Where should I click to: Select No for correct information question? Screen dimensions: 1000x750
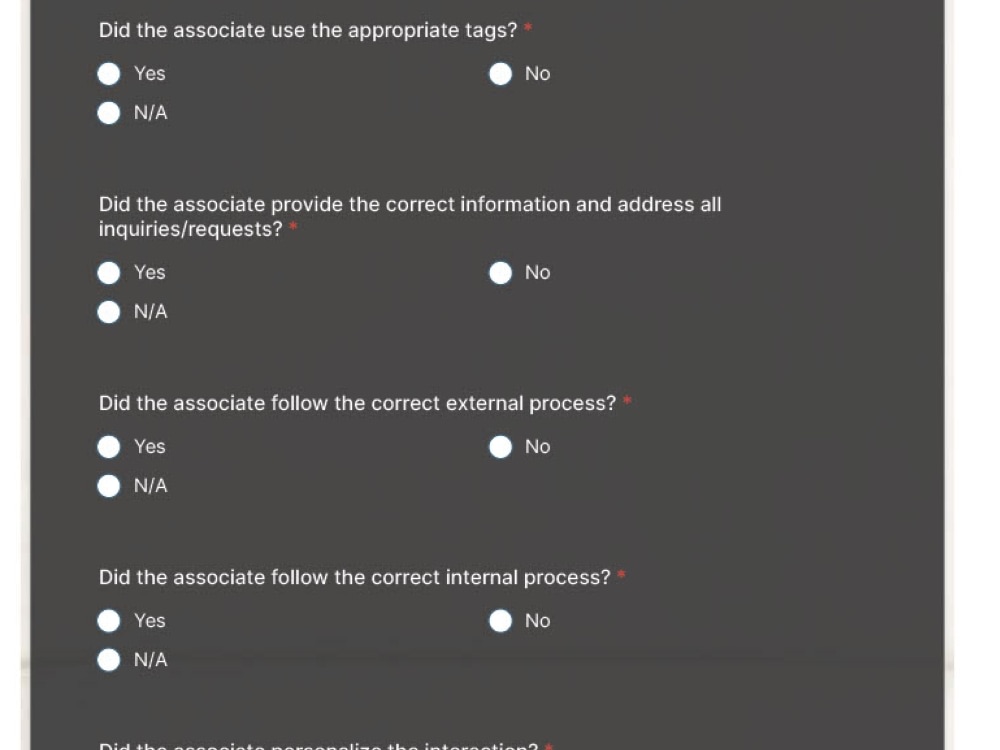click(x=500, y=273)
